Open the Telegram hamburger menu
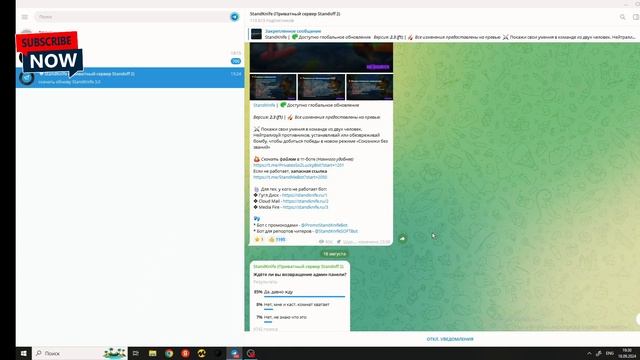This screenshot has height=360, width=640. tap(24, 17)
